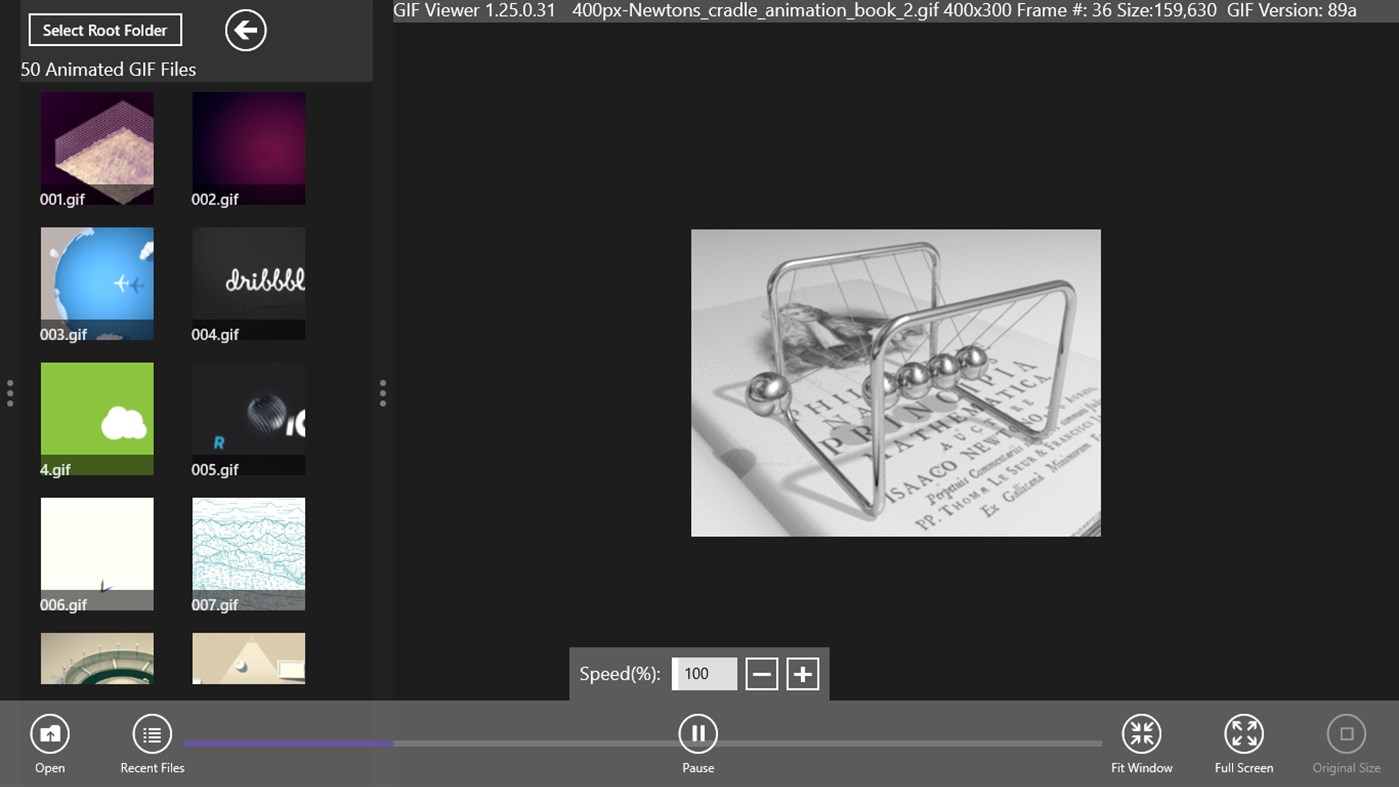Select the 007.gif mountains thumbnail

pyautogui.click(x=248, y=553)
